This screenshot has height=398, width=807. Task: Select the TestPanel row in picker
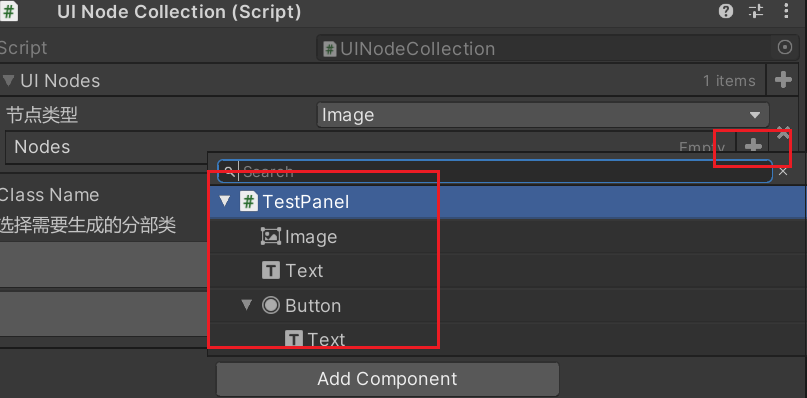(x=507, y=201)
